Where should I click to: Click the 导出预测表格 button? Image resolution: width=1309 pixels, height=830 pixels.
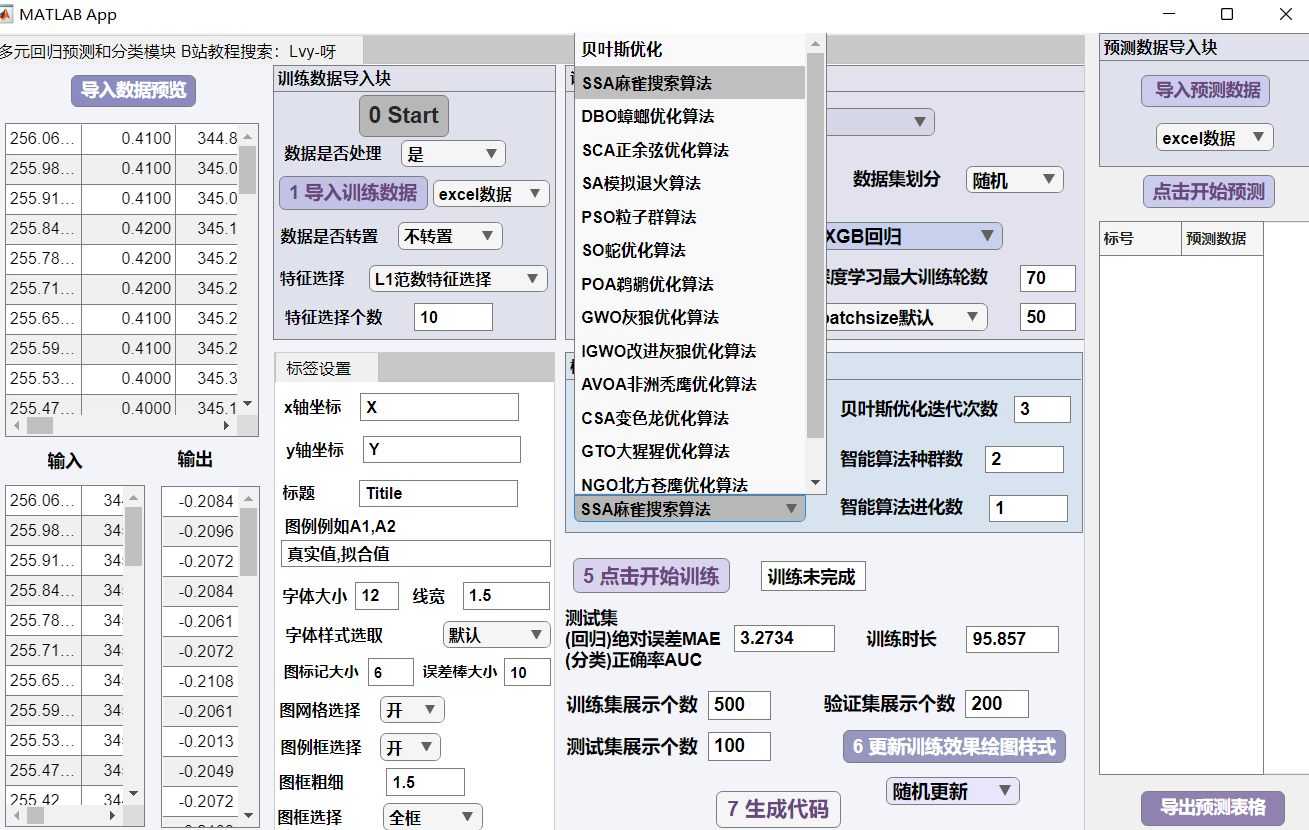[x=1212, y=808]
